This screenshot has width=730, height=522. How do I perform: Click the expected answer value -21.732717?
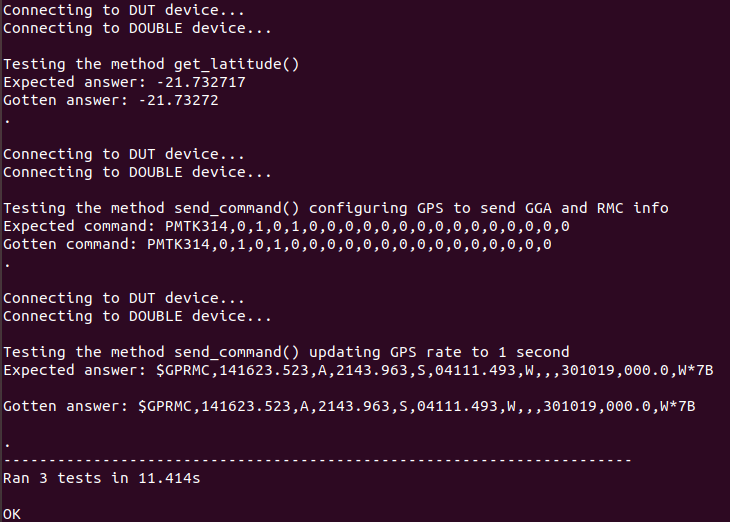coord(201,82)
